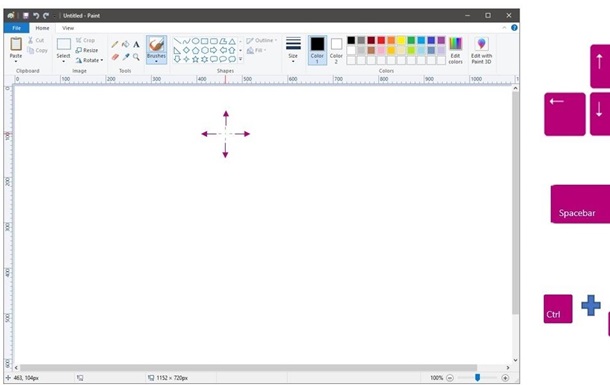Choose the Five-point star shape
The width and height of the screenshot is (610, 385).
196,60
